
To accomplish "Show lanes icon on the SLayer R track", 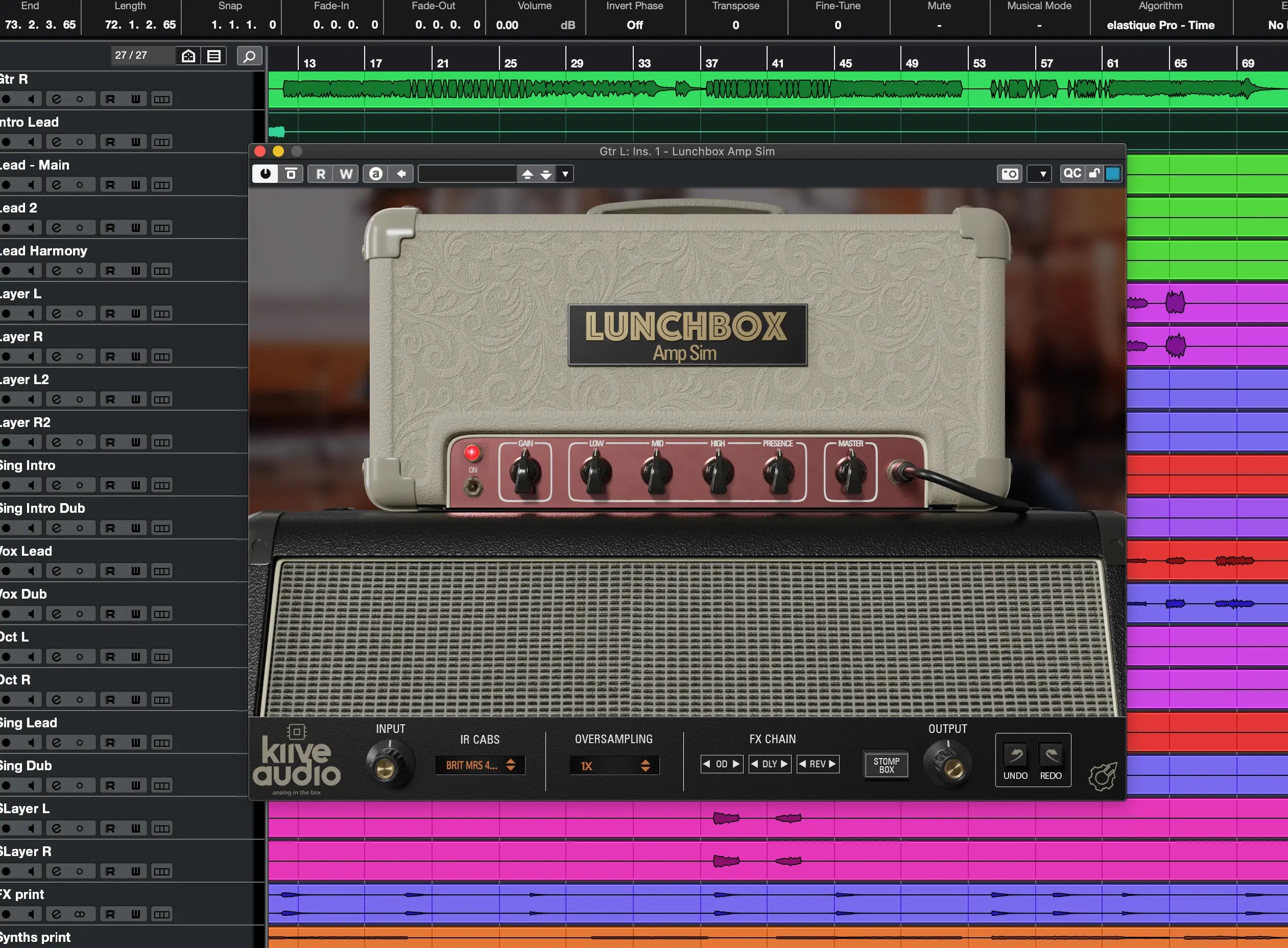I will click(x=162, y=872).
